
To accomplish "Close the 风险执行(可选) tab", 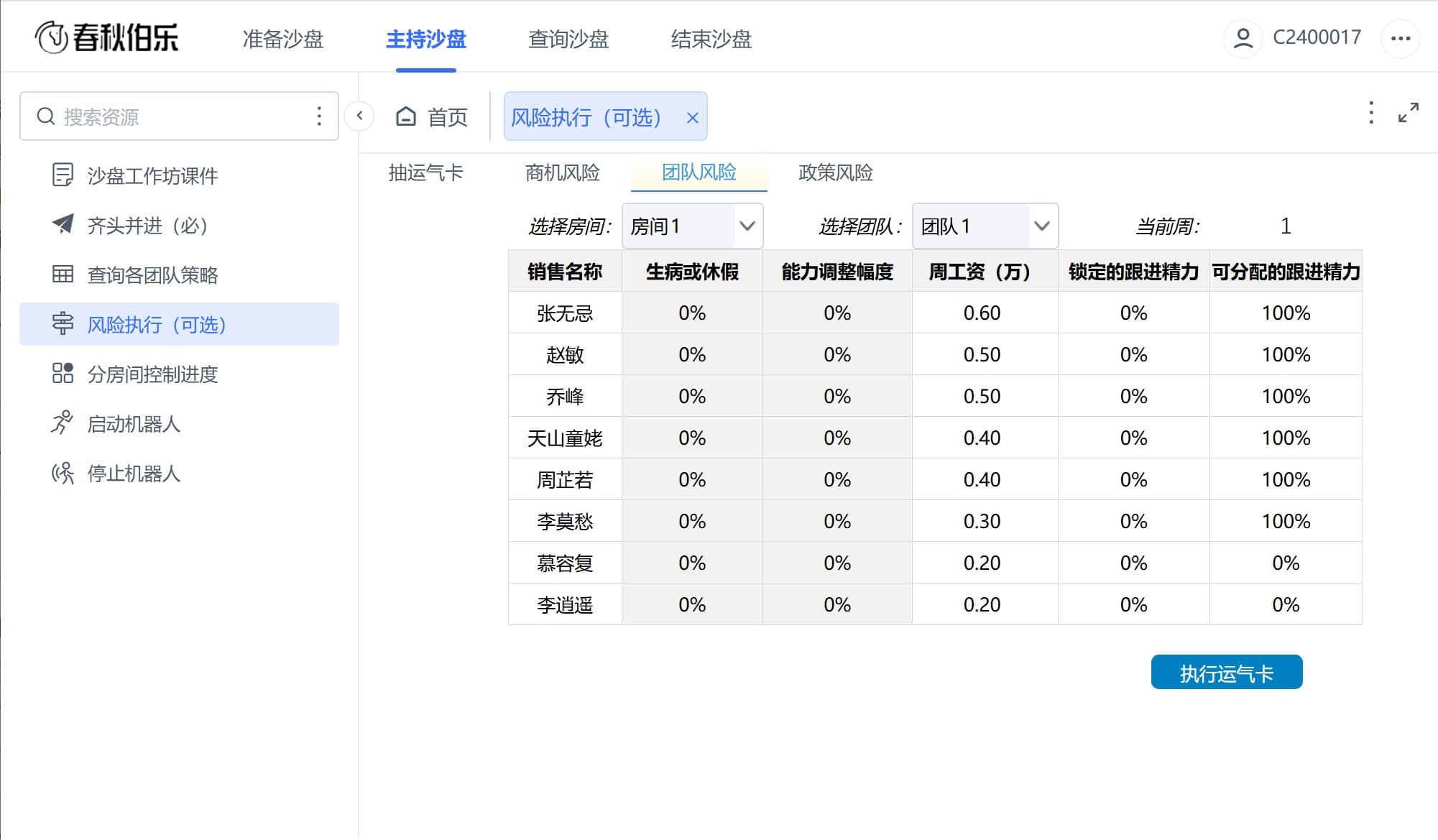I will click(x=693, y=118).
